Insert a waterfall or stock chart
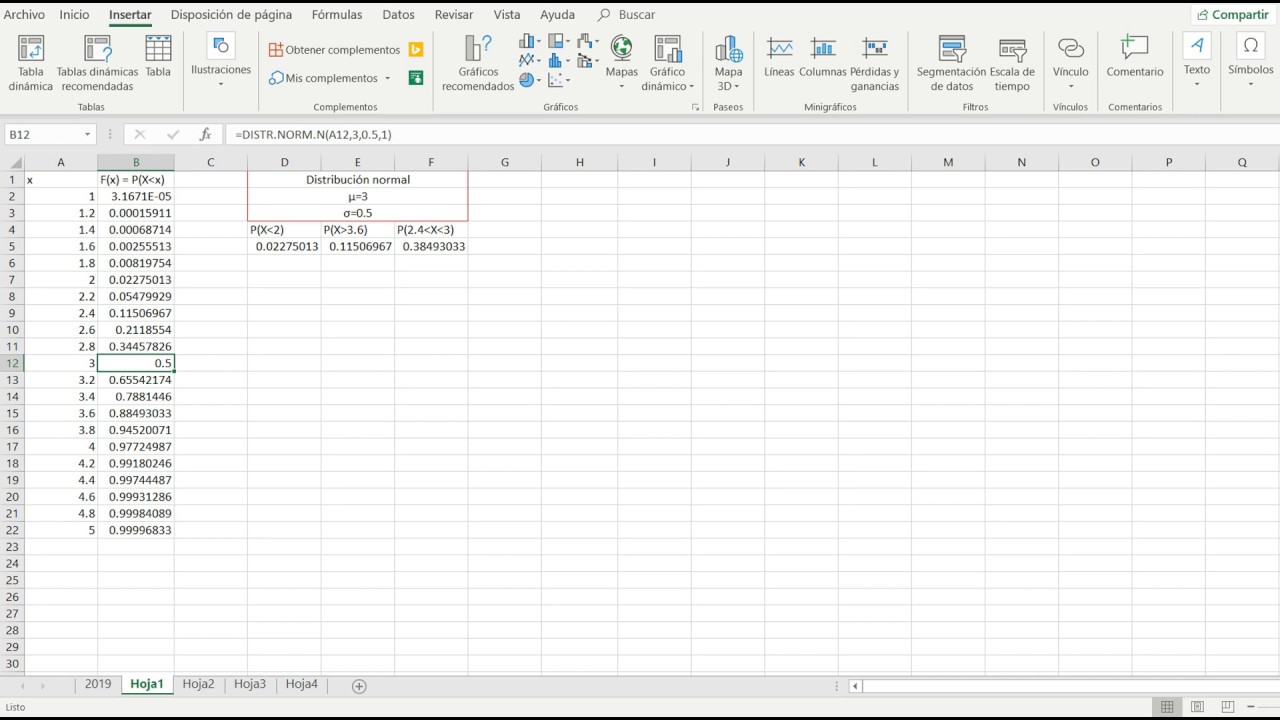1280x720 pixels. point(588,42)
